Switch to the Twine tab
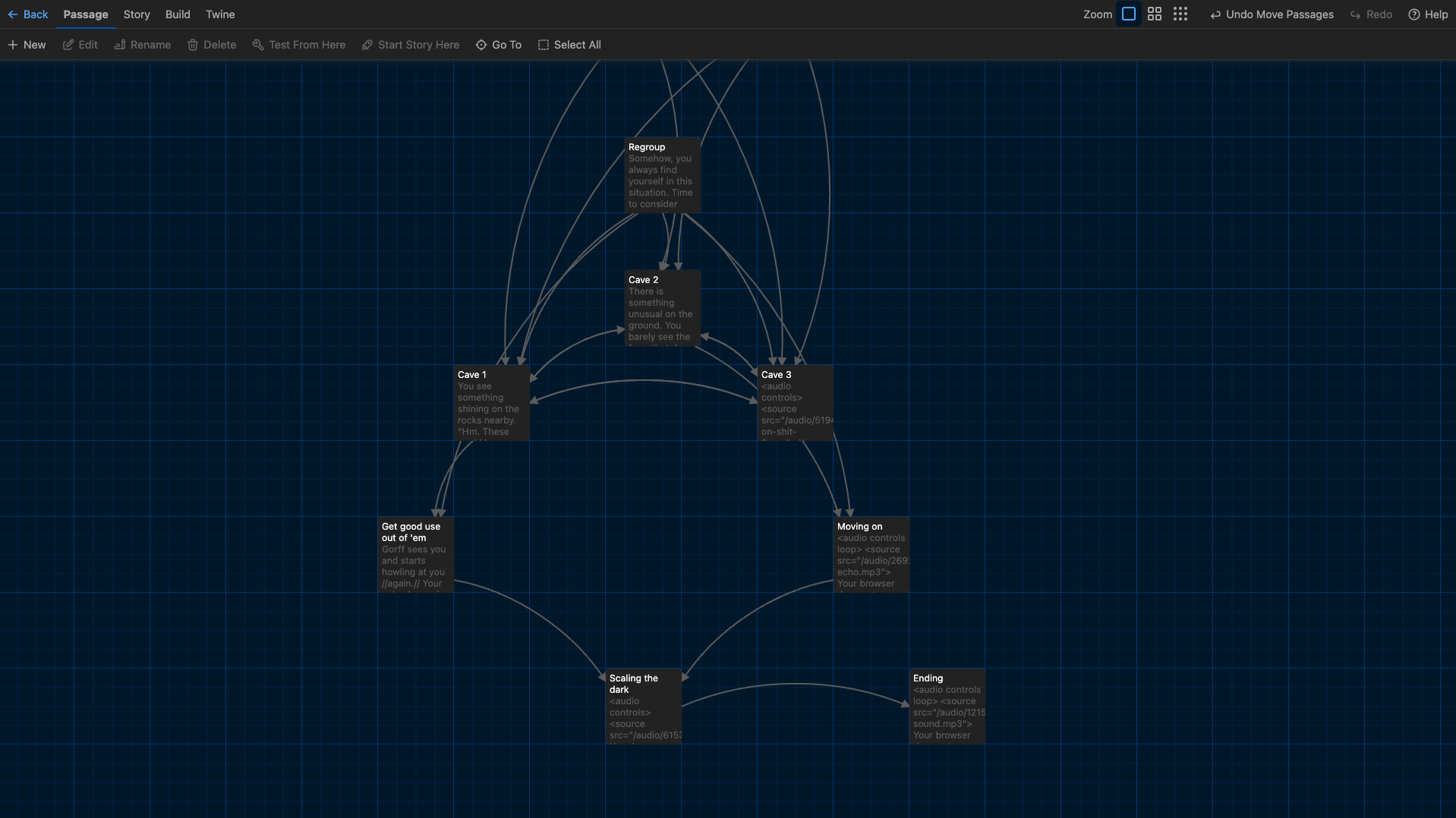This screenshot has width=1456, height=818. (x=220, y=14)
